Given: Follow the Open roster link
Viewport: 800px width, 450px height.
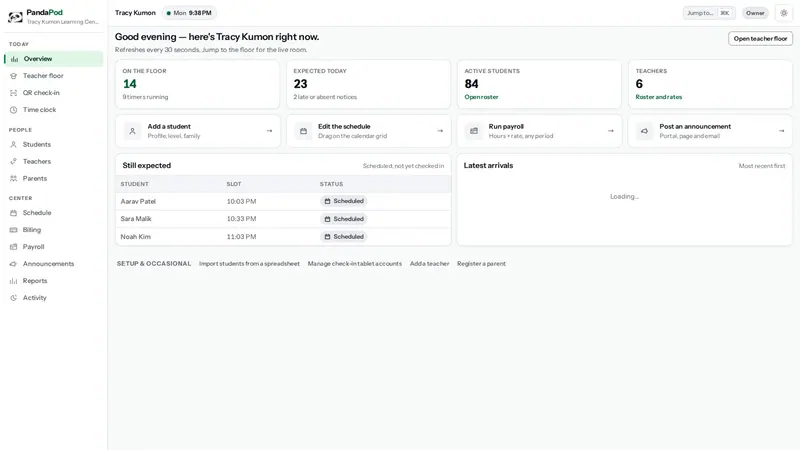Looking at the screenshot, I should coord(481,97).
